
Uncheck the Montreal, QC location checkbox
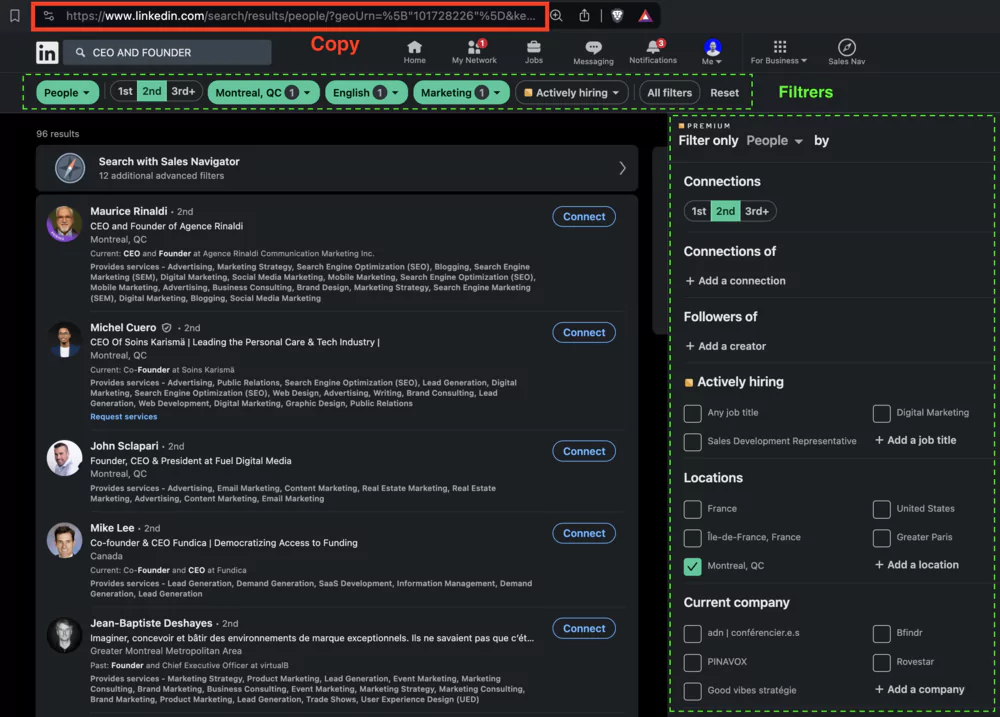692,566
